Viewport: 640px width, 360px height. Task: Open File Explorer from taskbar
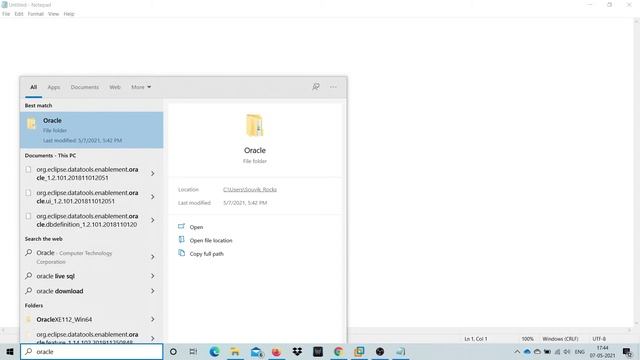[235, 351]
